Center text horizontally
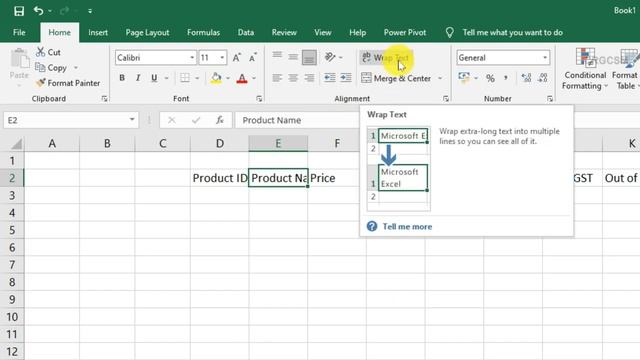The height and width of the screenshot is (360, 640). coord(293,78)
